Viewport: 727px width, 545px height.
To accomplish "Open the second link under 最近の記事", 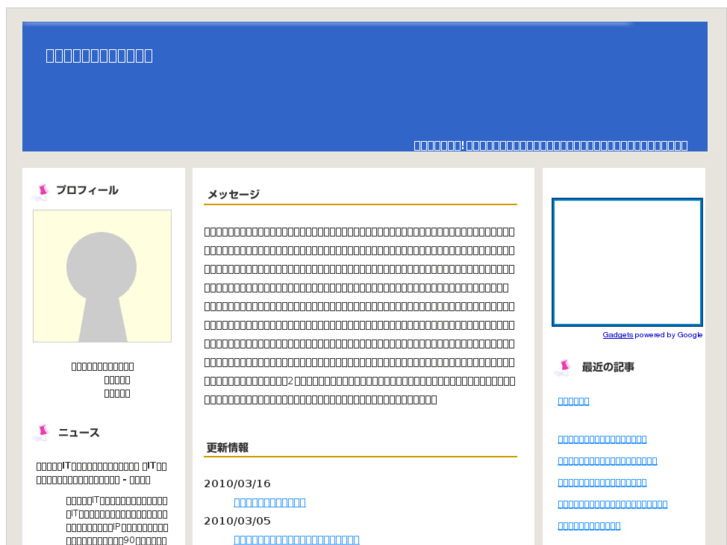I will [602, 439].
